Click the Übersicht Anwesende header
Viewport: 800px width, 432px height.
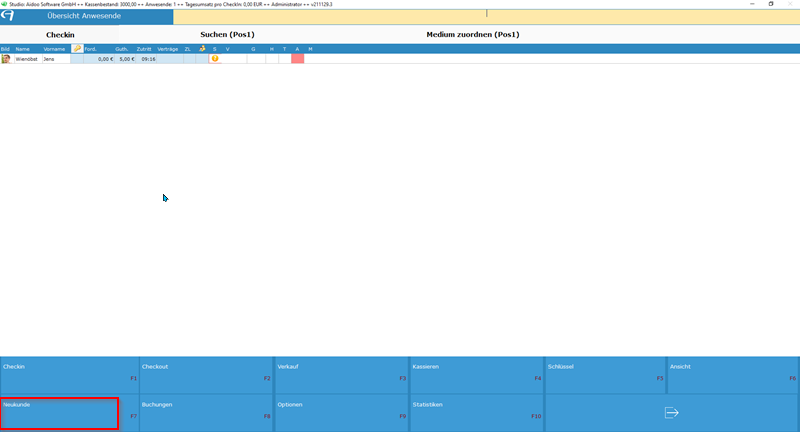[84, 16]
